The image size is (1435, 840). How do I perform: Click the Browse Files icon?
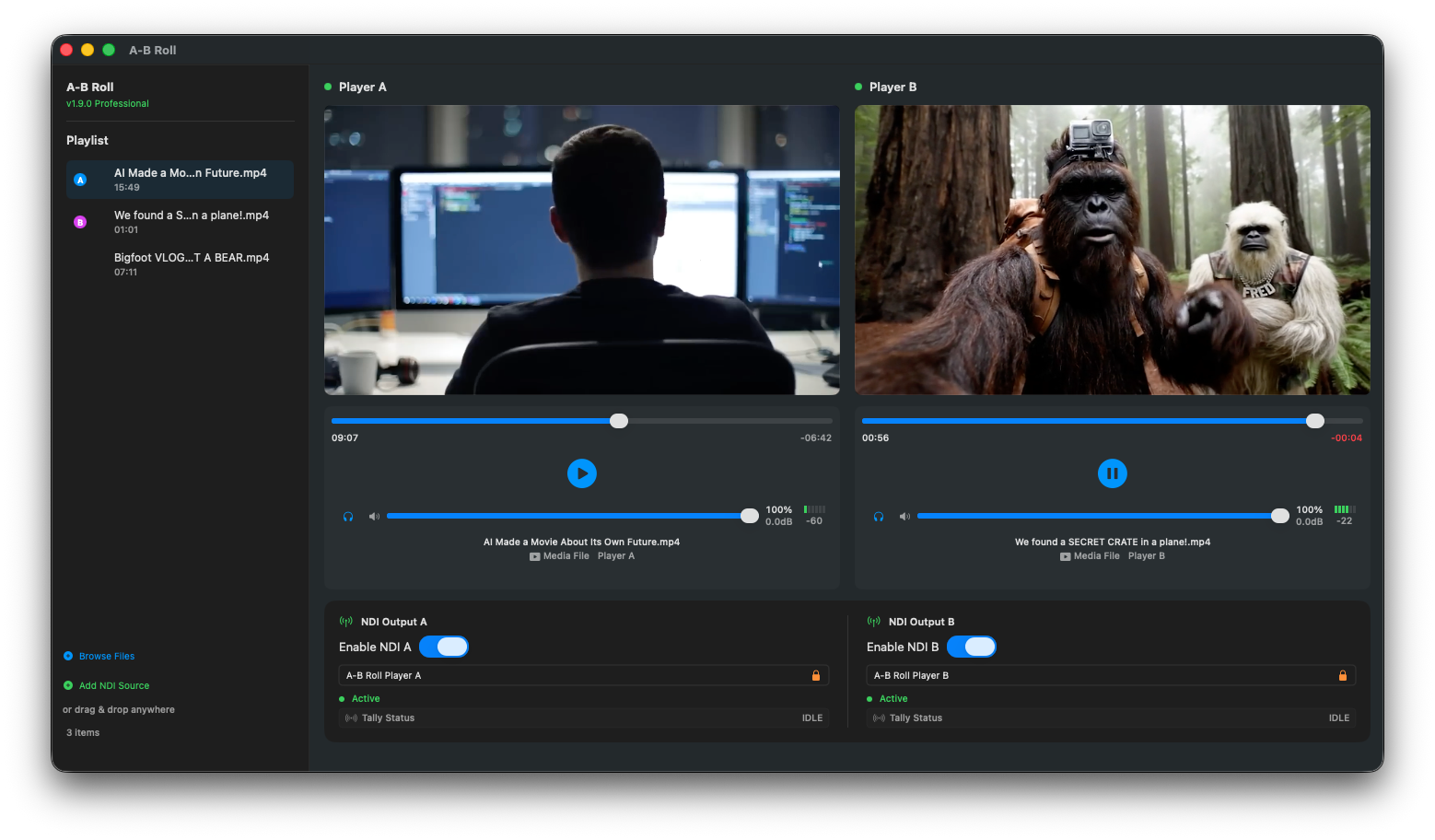68,656
